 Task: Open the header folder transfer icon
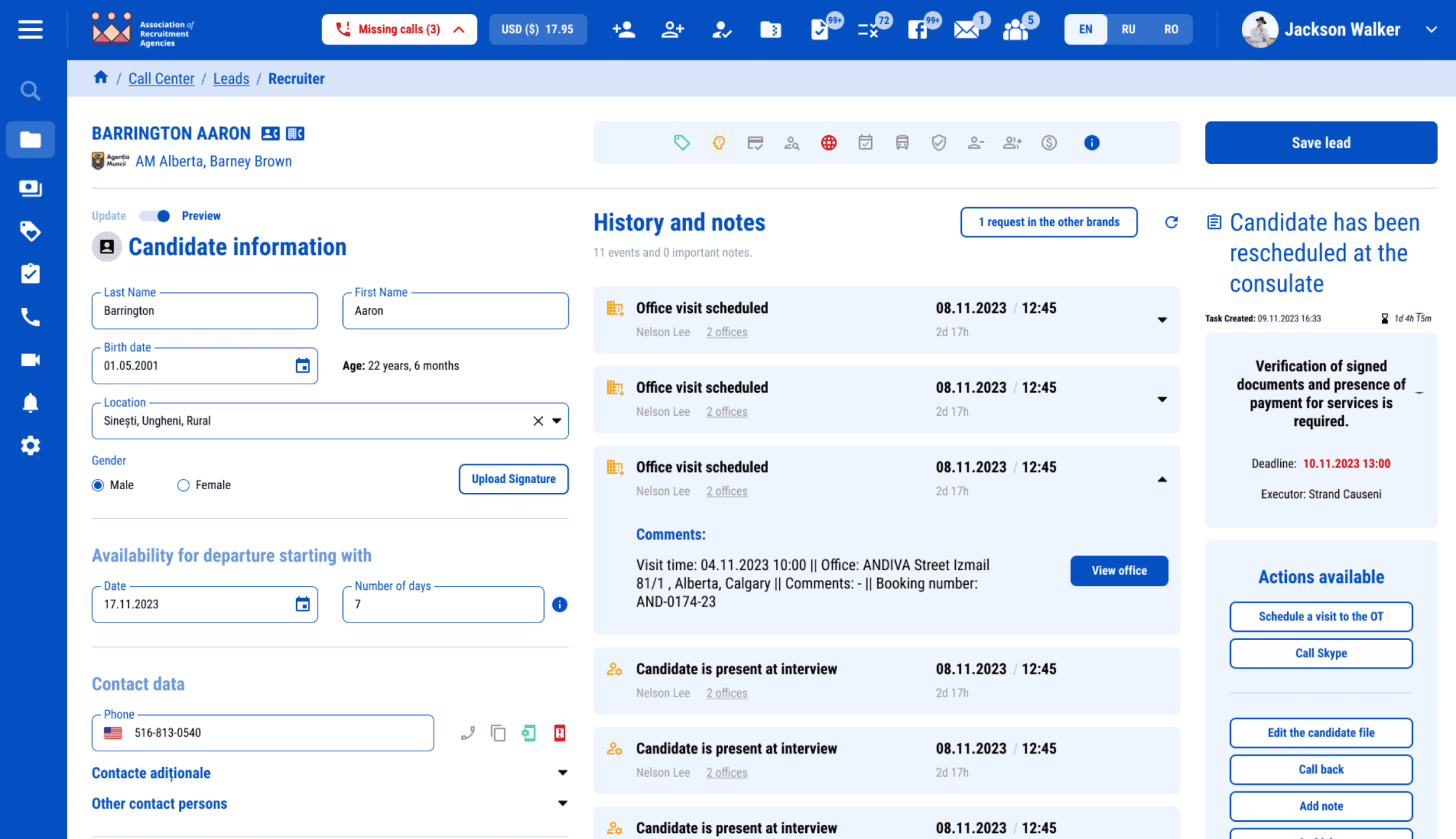point(770,30)
